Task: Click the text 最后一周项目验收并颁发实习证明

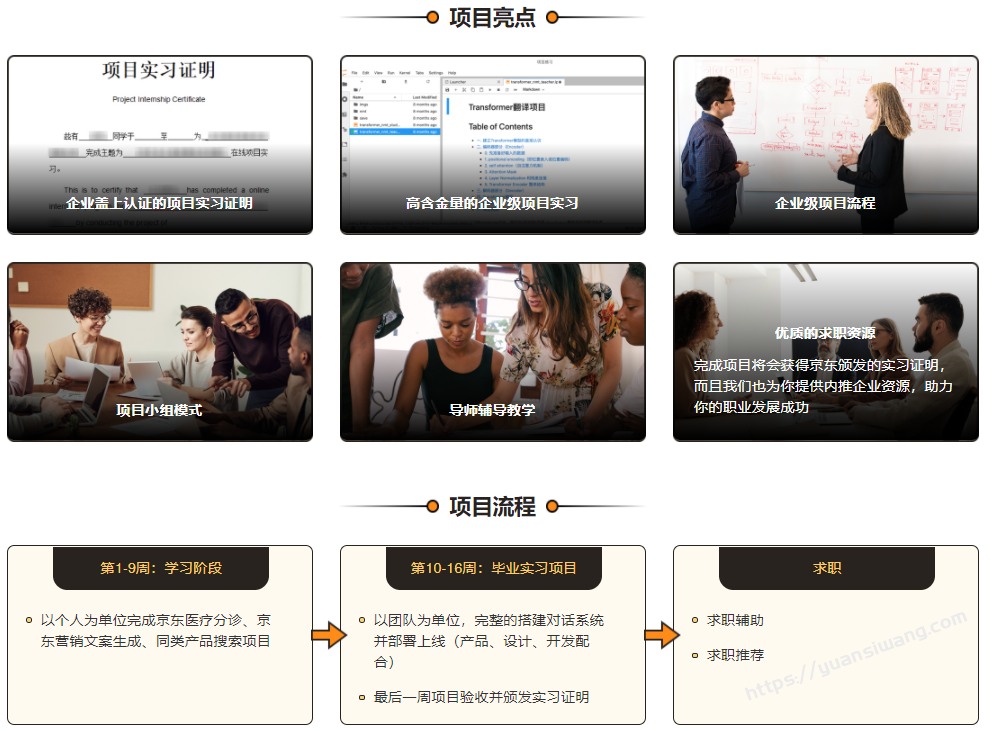Action: click(x=482, y=697)
